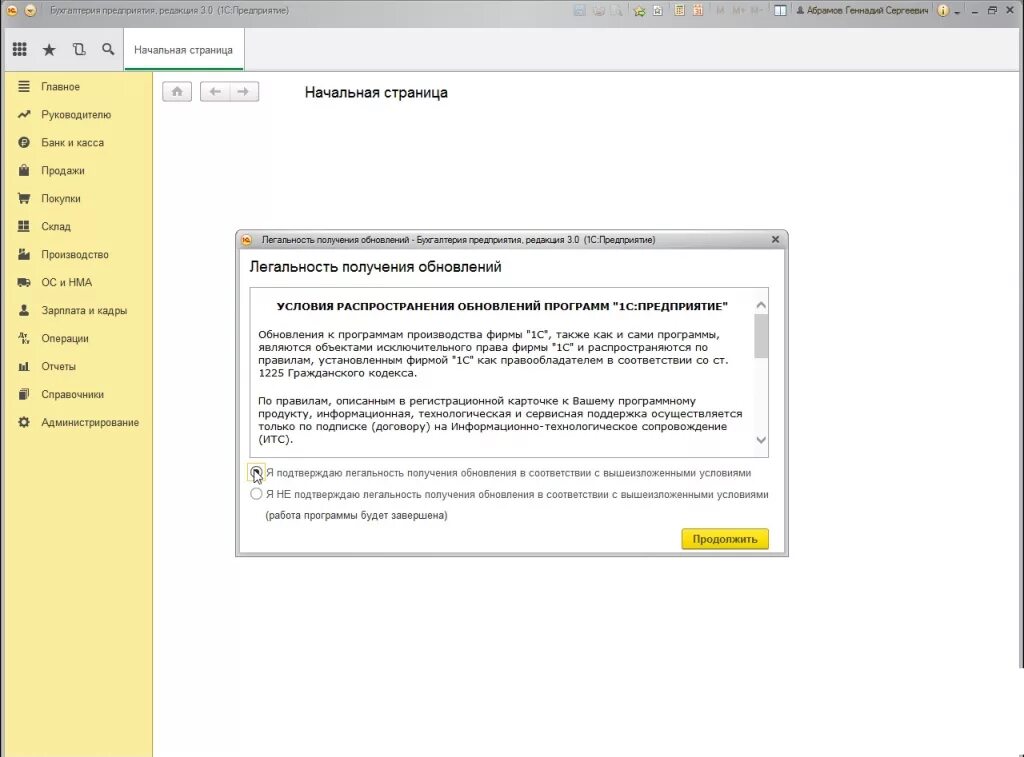Open the Склад section
This screenshot has height=757, width=1024.
56,227
